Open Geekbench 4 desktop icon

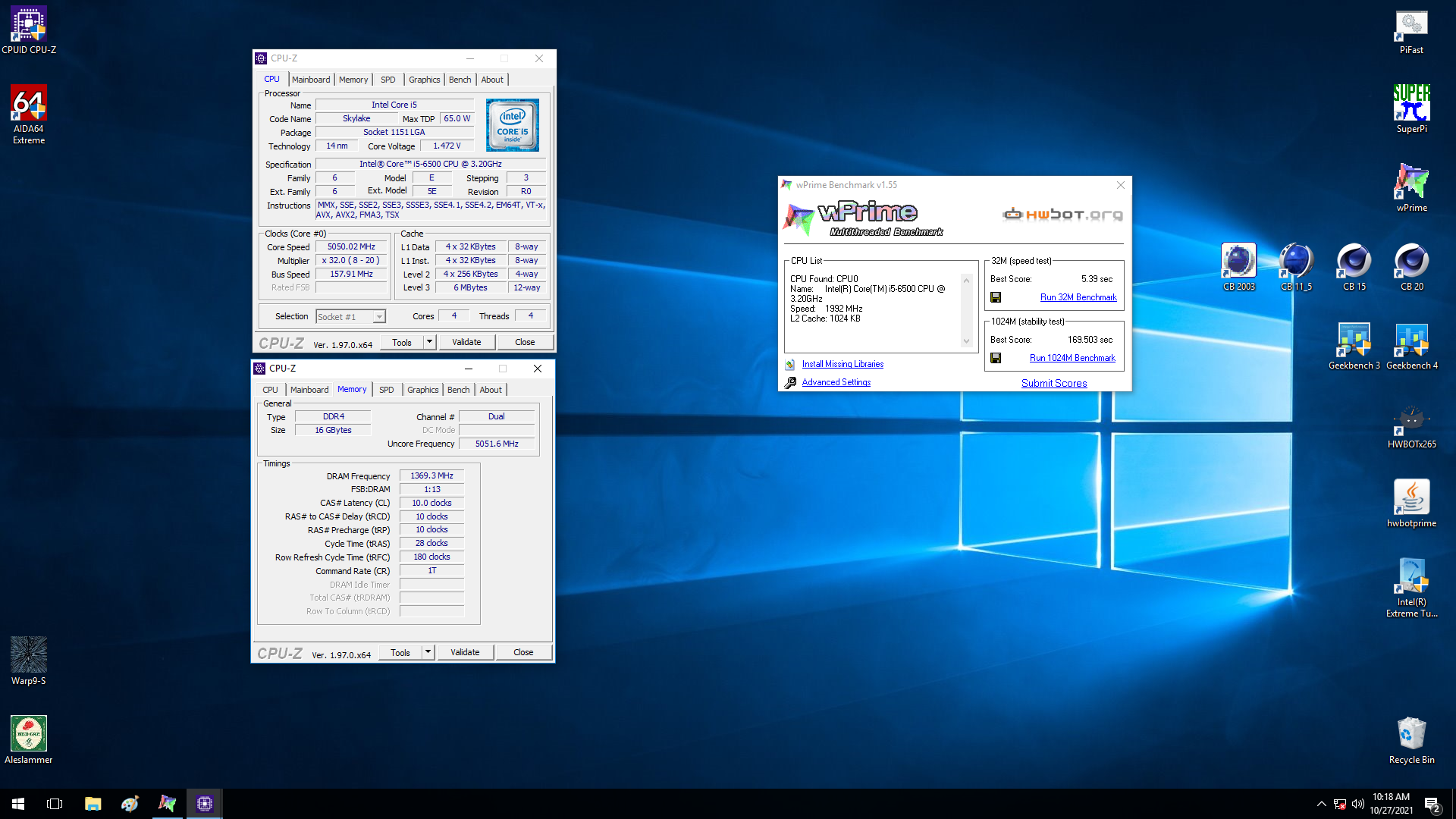coord(1411,346)
